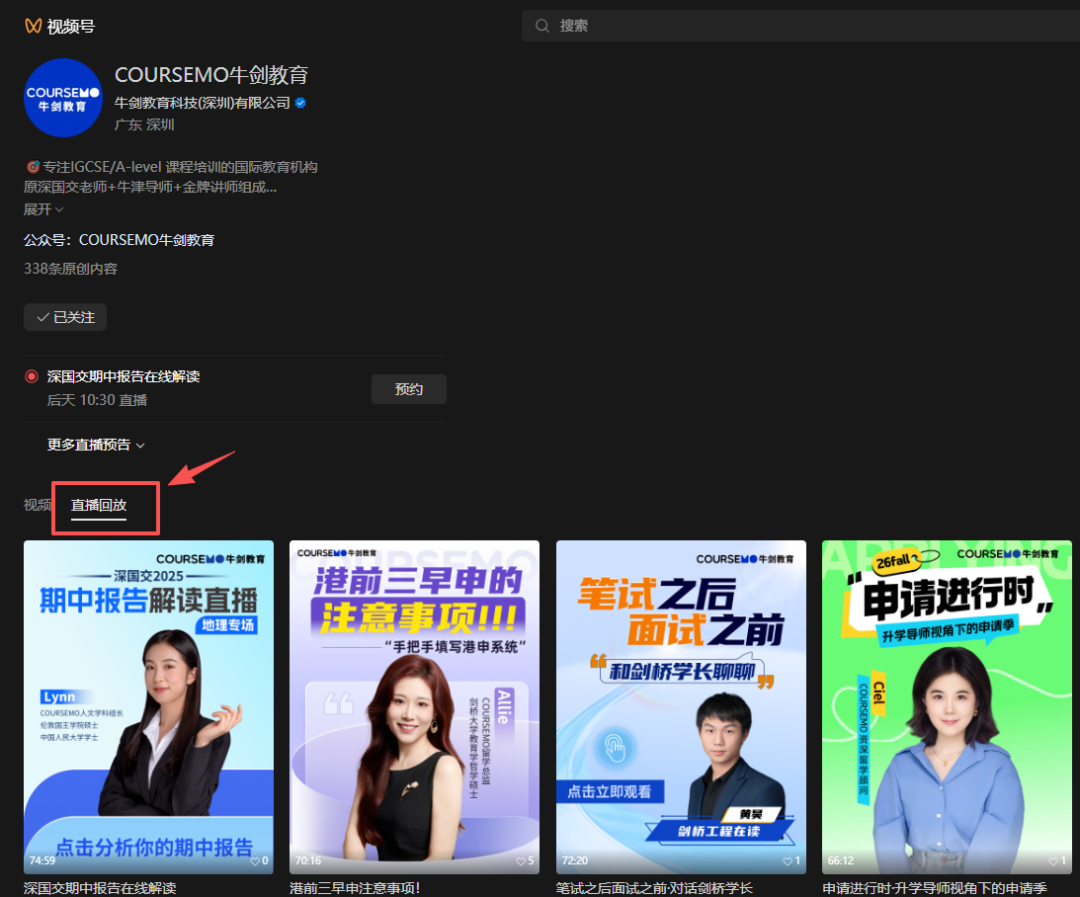
Task: Like the 72:20 replay heart icon
Action: pyautogui.click(x=787, y=861)
